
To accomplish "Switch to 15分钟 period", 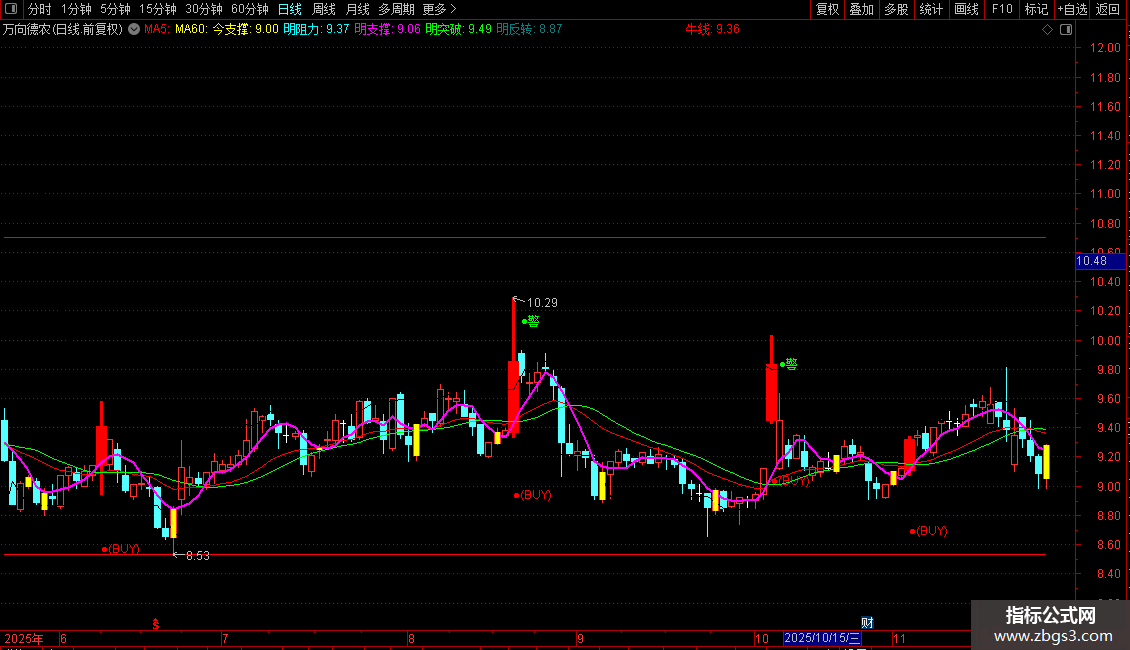I will [x=158, y=9].
